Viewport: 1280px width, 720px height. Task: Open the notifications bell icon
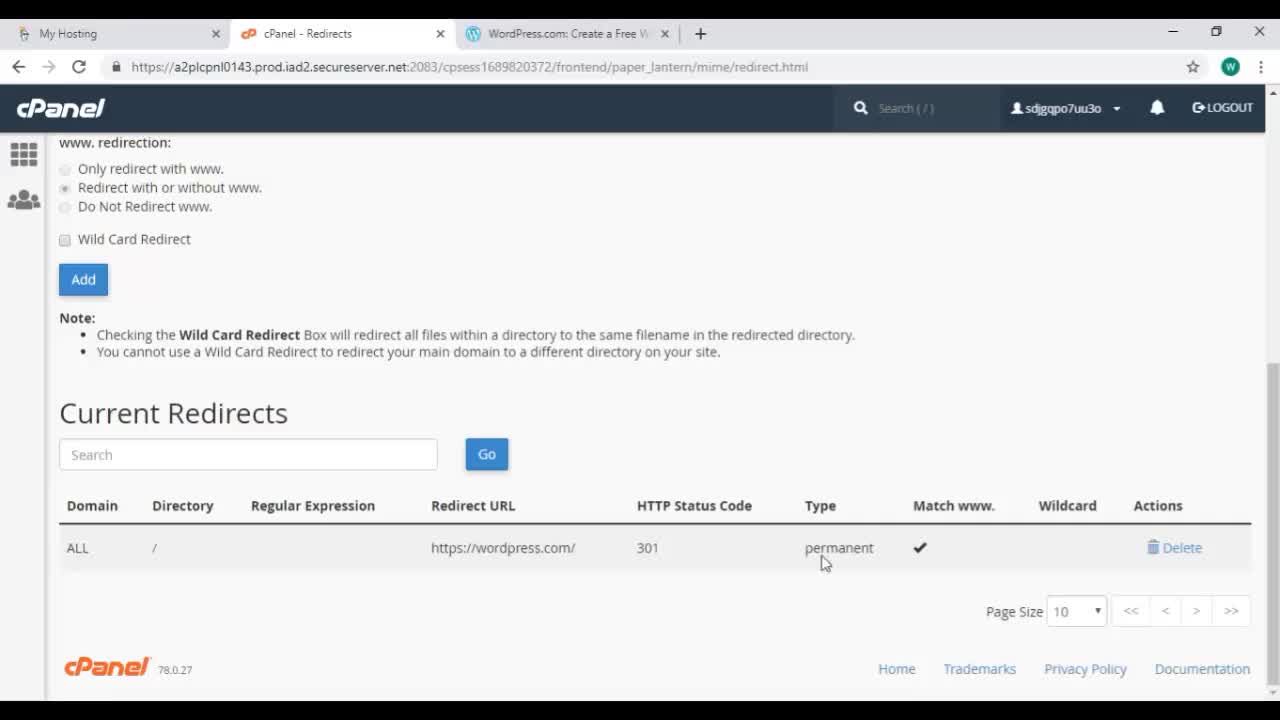pyautogui.click(x=1157, y=108)
